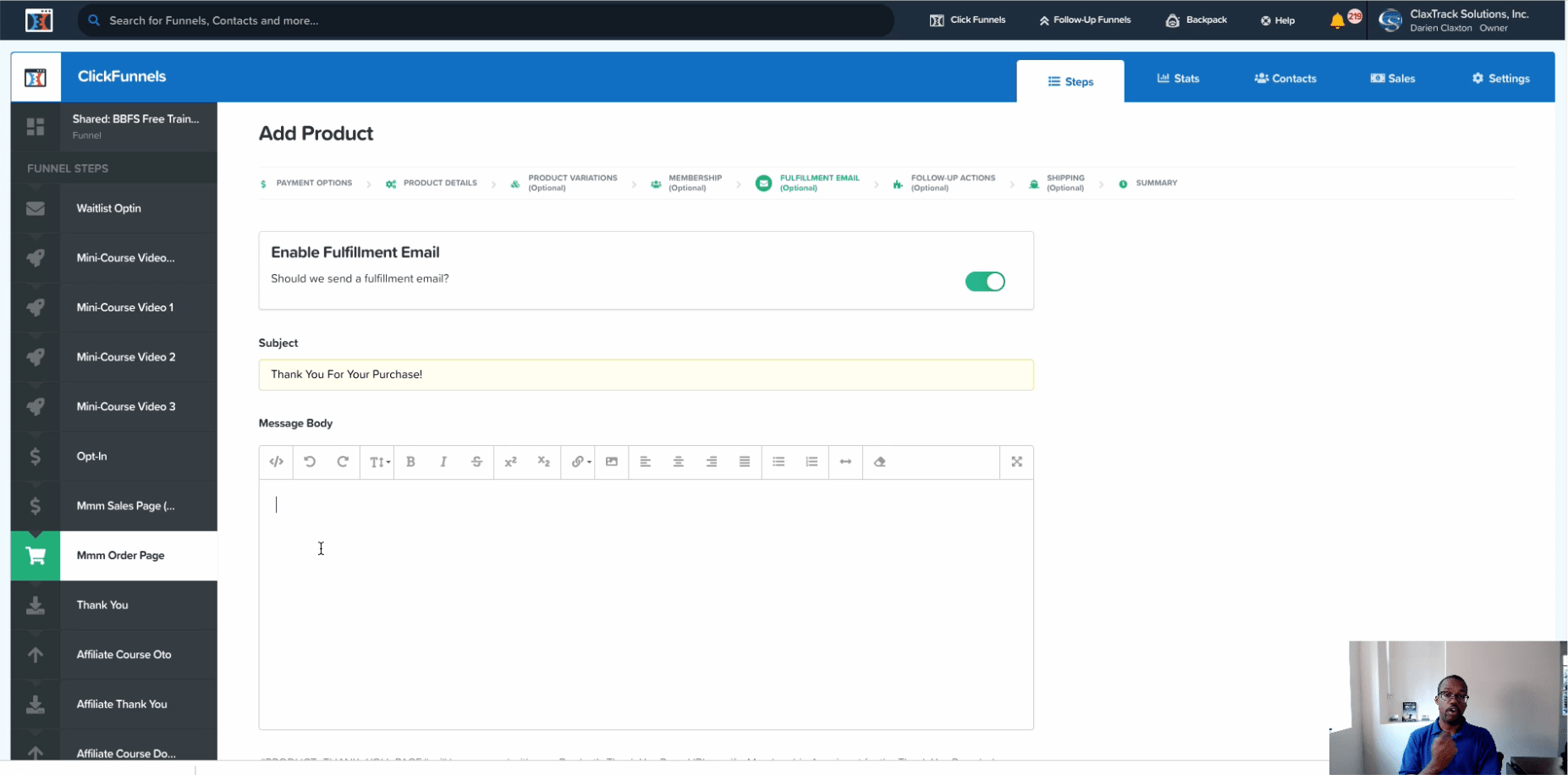Viewport: 1568px width, 775px height.
Task: Click the ClickFunnels header title
Action: pos(122,76)
